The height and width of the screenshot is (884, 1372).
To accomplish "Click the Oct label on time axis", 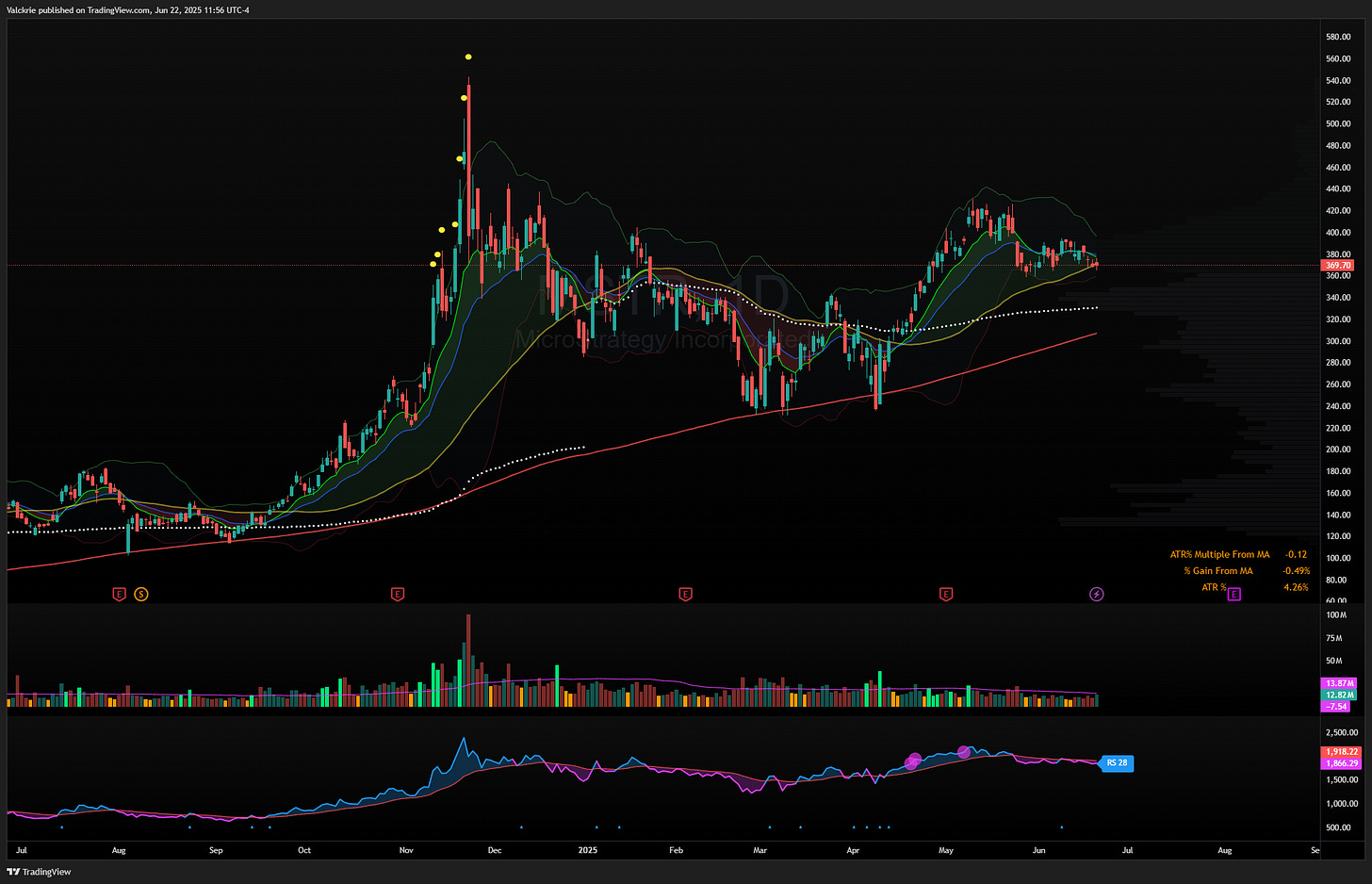I will pyautogui.click(x=304, y=850).
